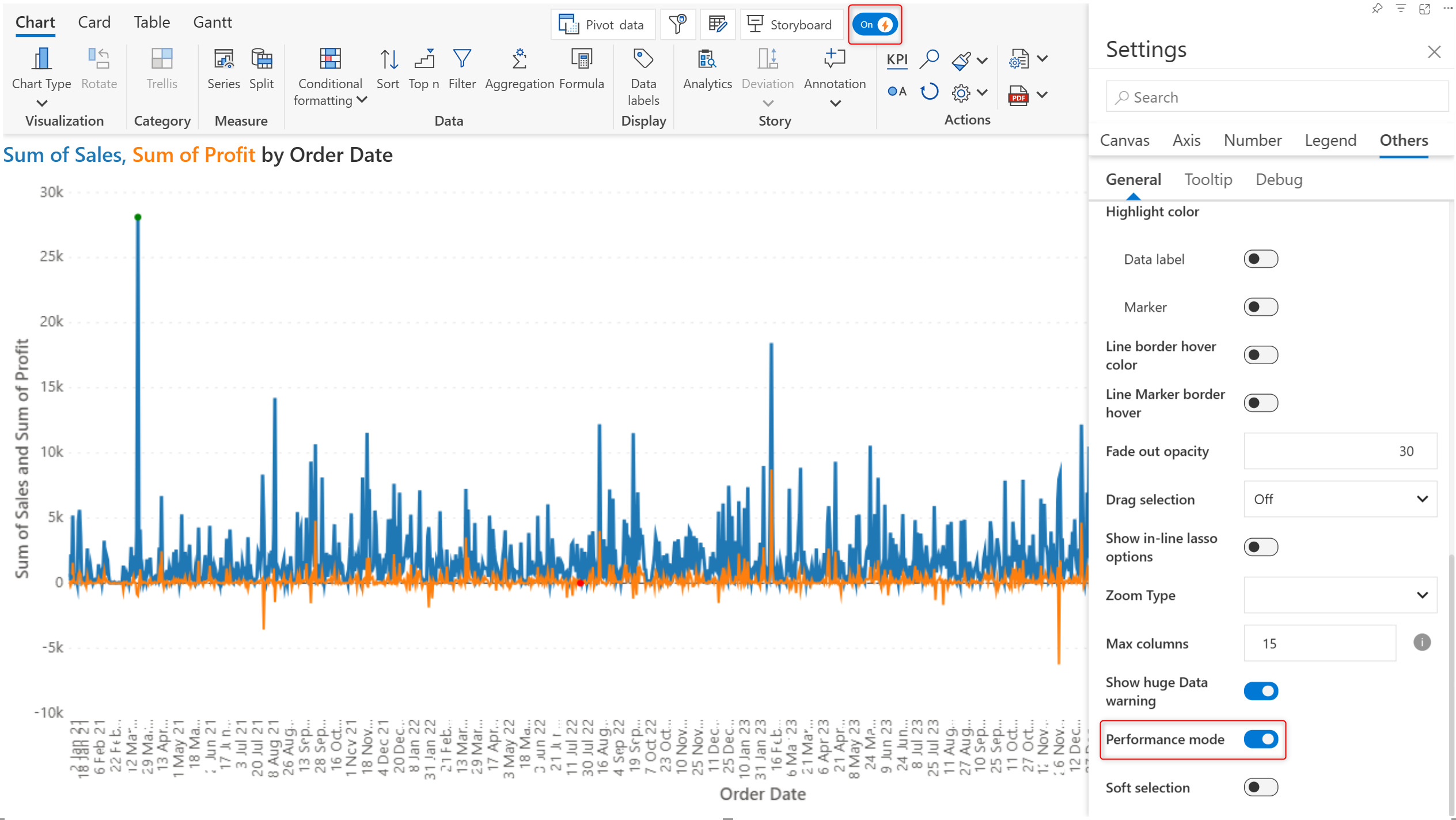
Task: Expand the Zoom Type dropdown
Action: 1340,595
